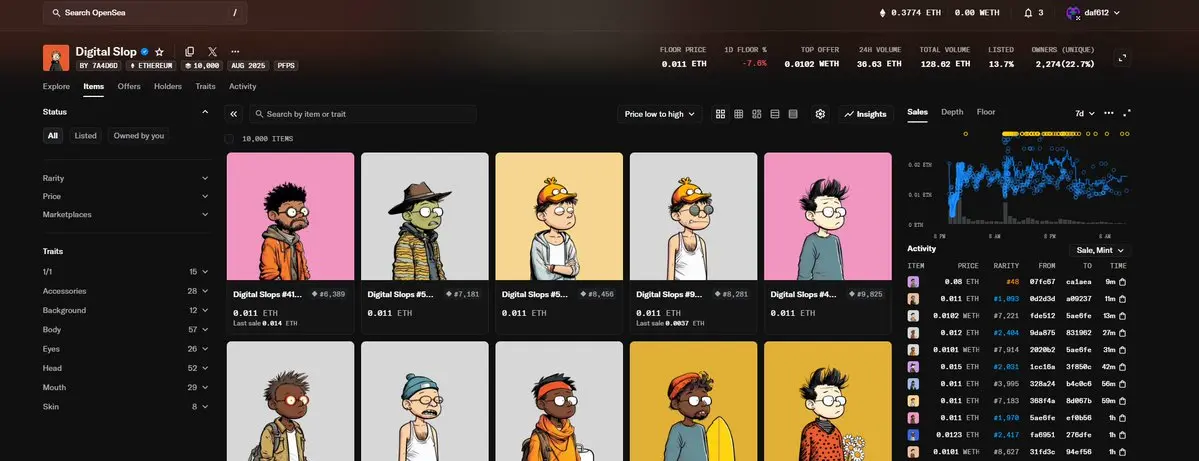Screen dimensions: 1199x461
Task: Click the 0.00 WETH balance
Action: point(976,13)
